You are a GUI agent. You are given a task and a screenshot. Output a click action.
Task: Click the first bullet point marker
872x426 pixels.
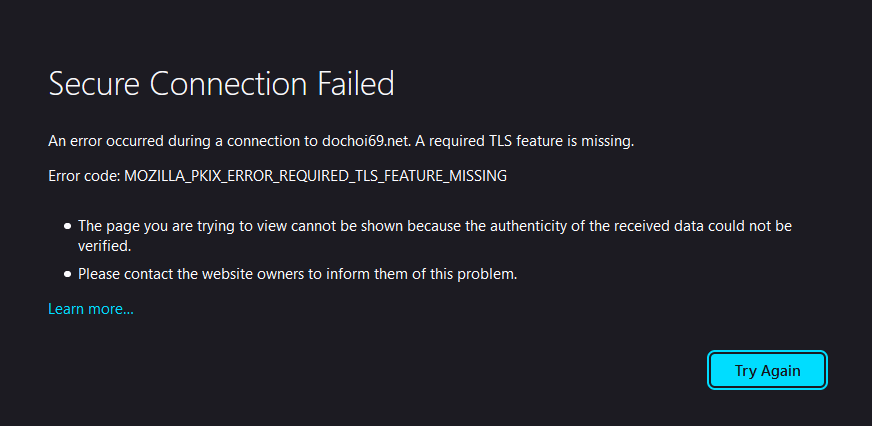pos(67,227)
